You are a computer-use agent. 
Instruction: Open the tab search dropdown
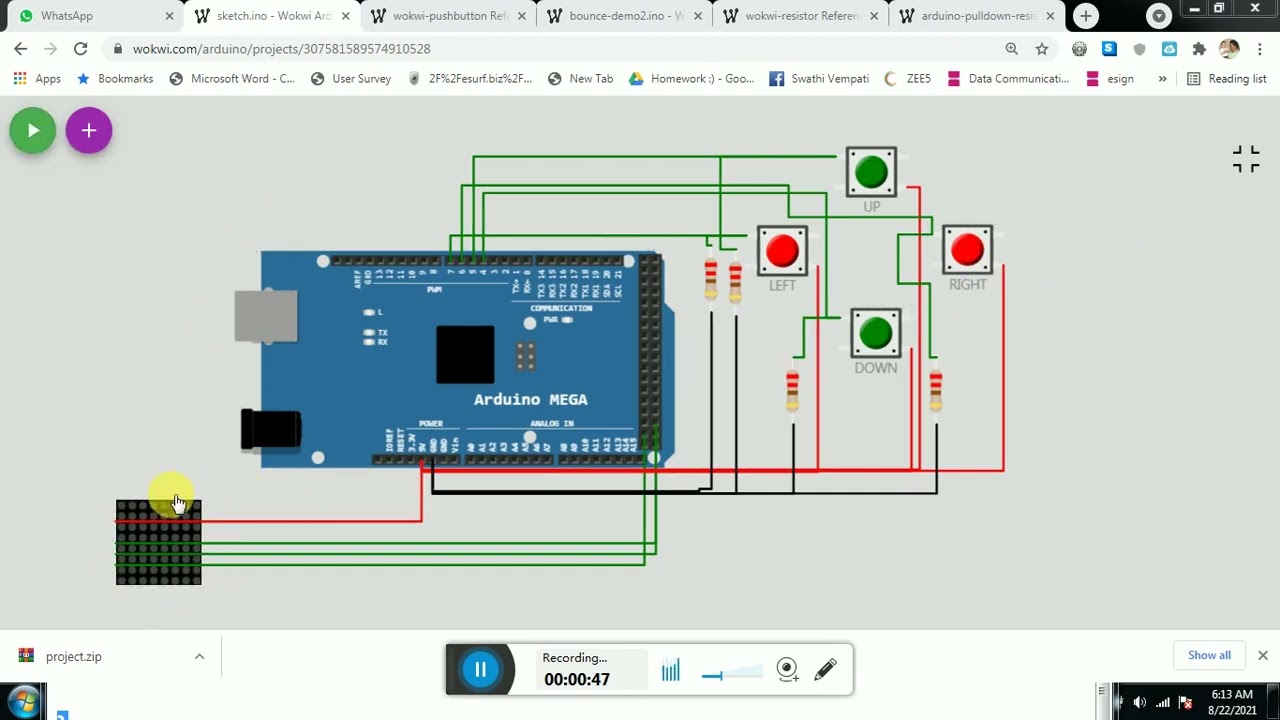(x=1159, y=16)
